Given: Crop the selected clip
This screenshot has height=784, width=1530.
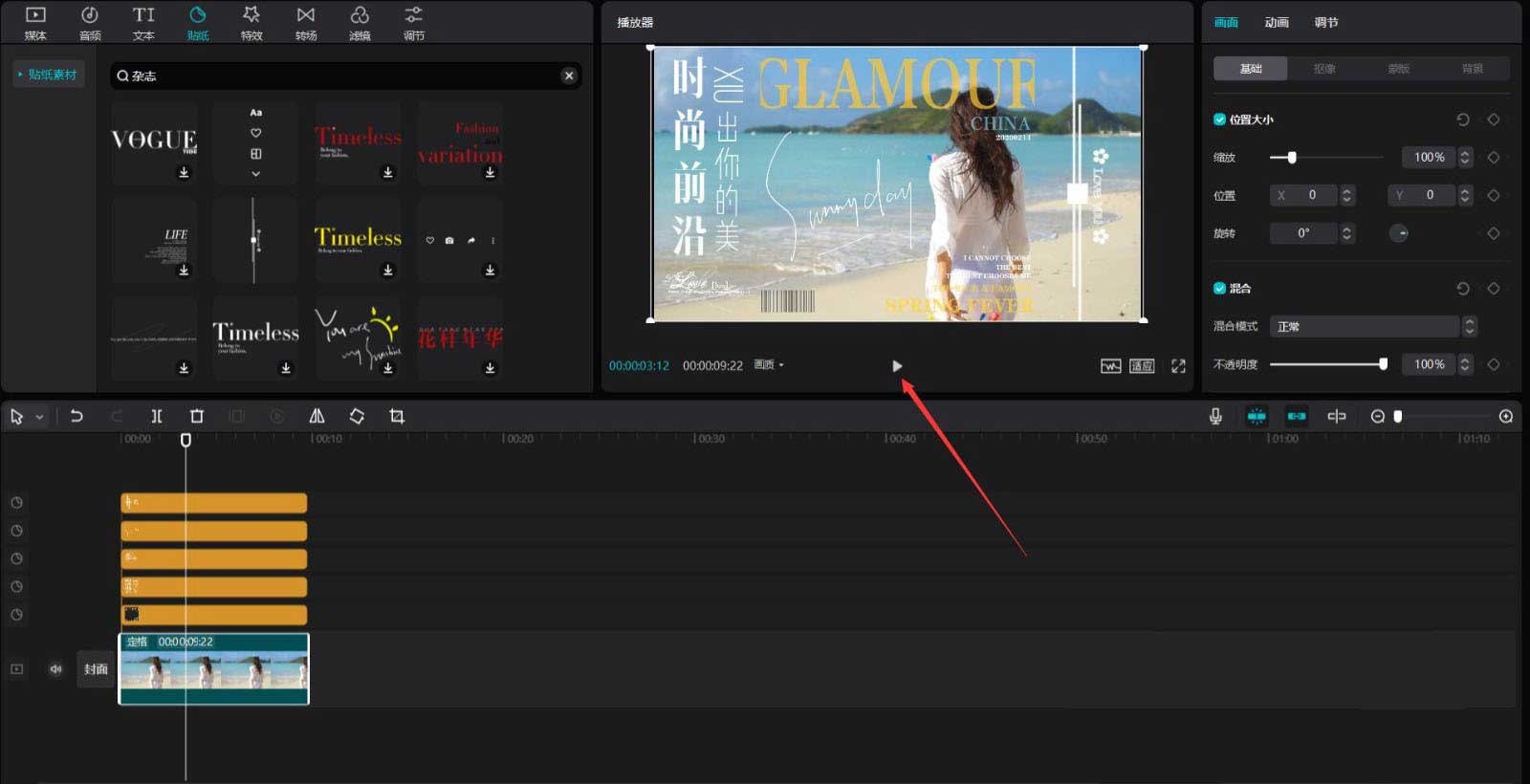Looking at the screenshot, I should 397,416.
